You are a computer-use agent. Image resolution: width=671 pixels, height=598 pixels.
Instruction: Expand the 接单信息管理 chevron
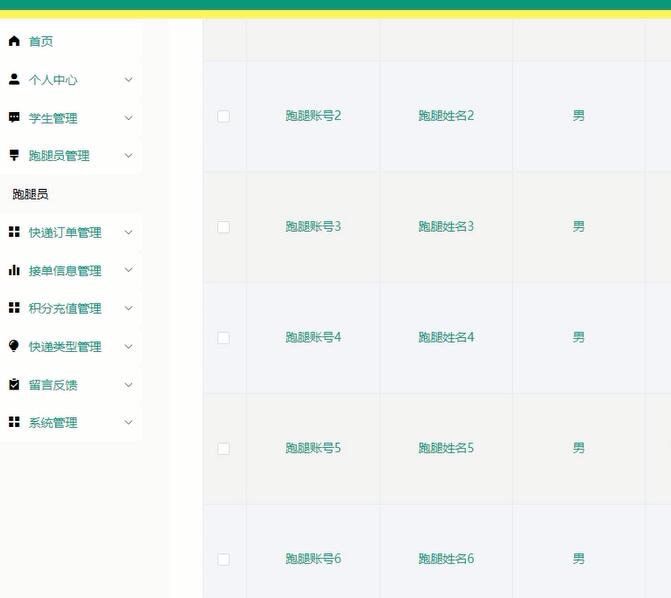tap(128, 270)
